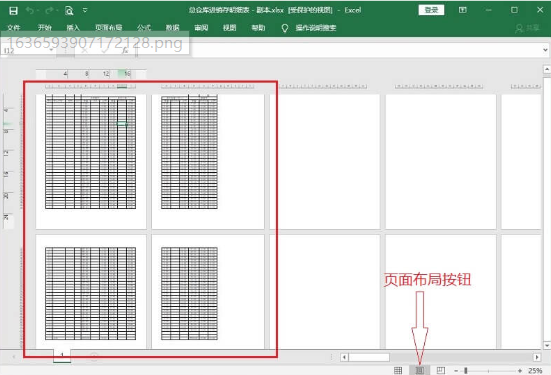
Task: Click the horizontal scrollbar thumb
Action: 369,357
